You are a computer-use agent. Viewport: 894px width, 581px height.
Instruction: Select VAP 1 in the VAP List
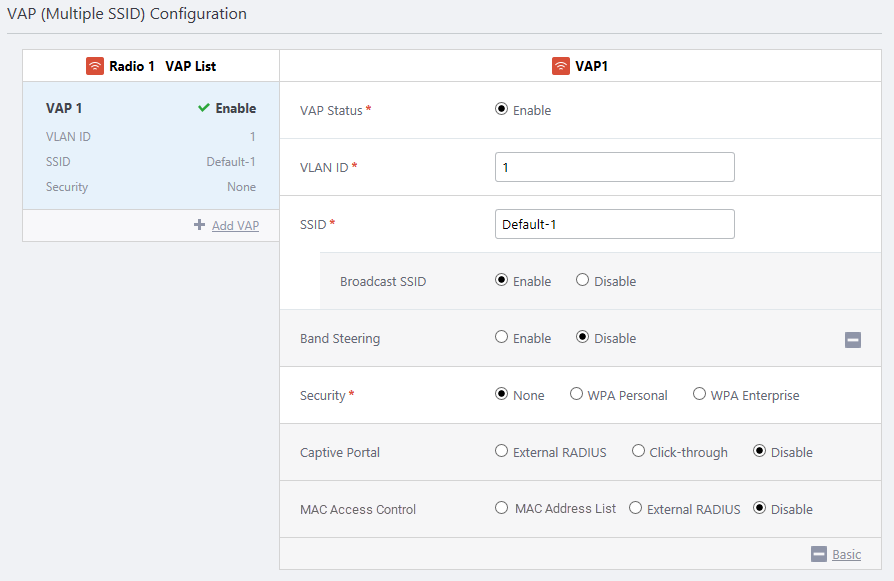64,108
